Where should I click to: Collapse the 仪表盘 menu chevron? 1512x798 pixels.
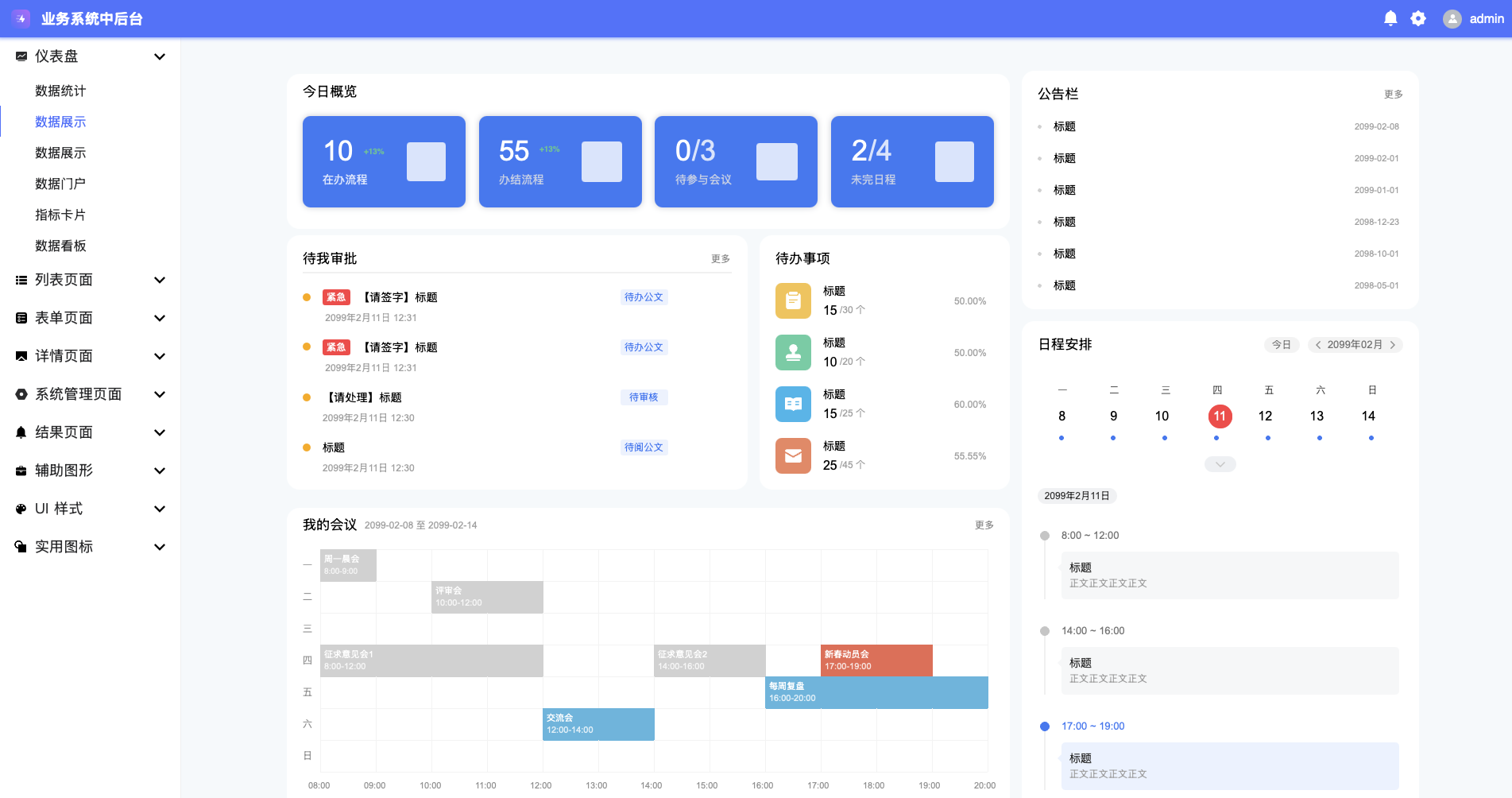click(160, 56)
